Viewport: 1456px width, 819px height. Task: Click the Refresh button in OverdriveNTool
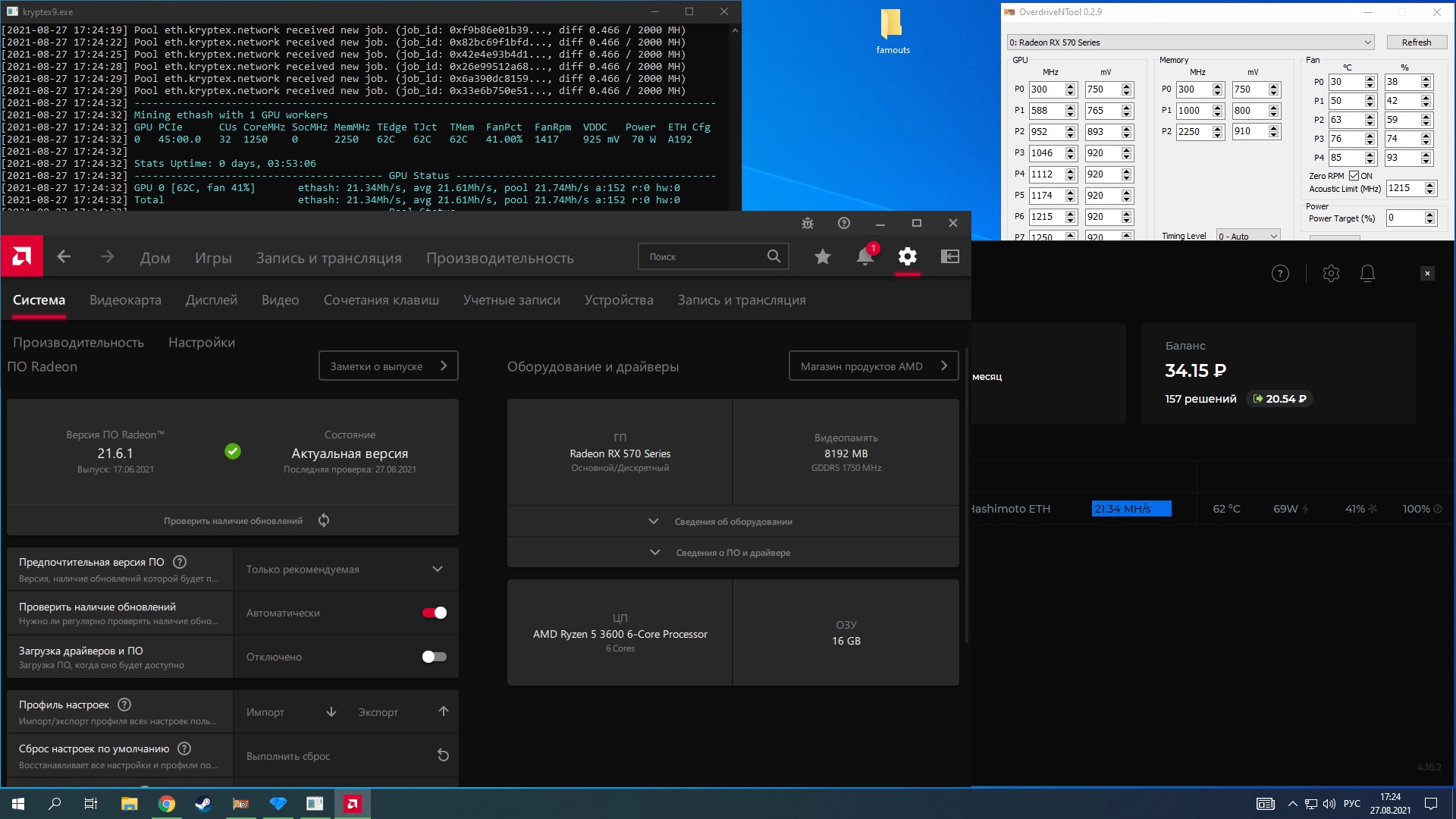[x=1416, y=42]
